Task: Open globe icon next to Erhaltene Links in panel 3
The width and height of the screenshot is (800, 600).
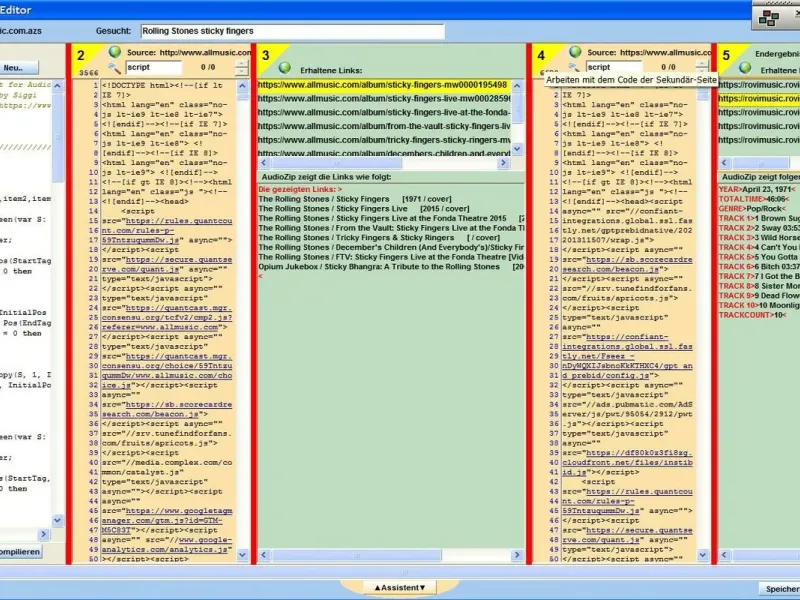Action: 285,67
